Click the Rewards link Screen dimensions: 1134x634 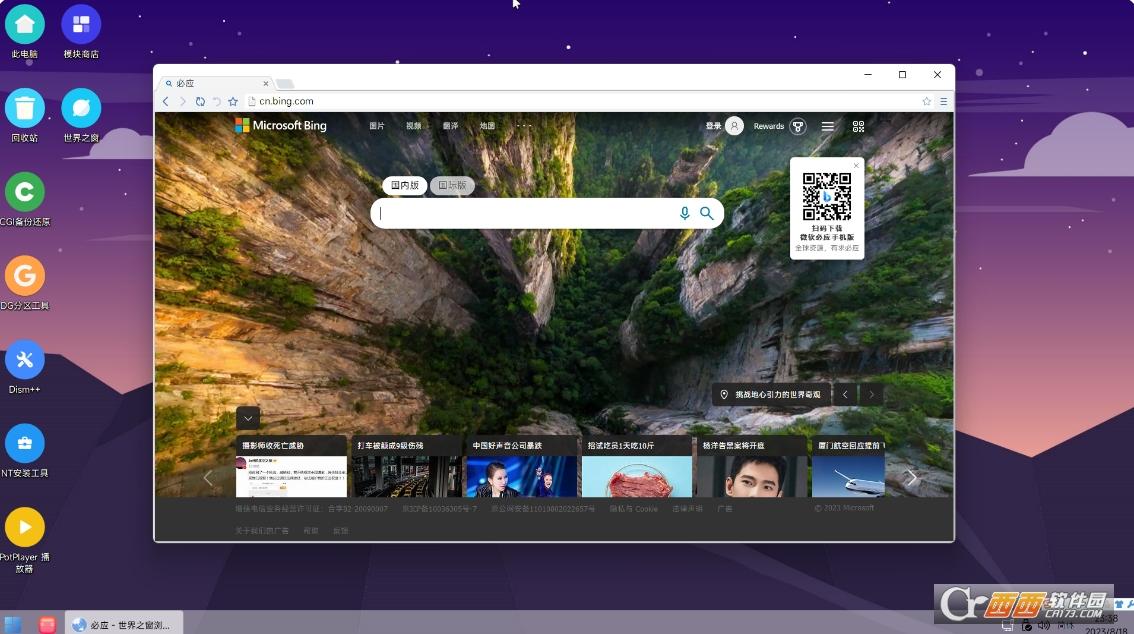[x=769, y=127]
